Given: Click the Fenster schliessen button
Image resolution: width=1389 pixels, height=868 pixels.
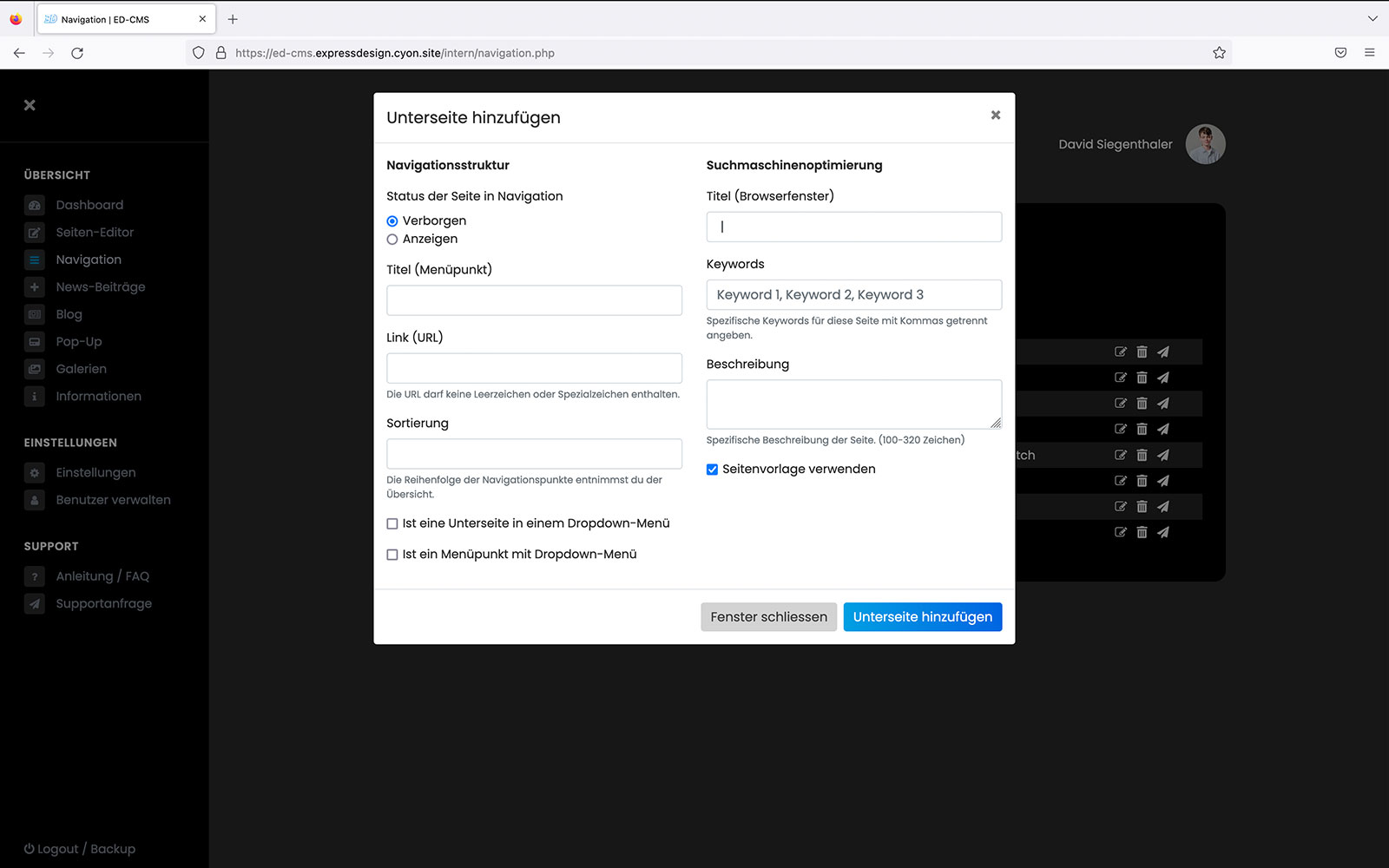Looking at the screenshot, I should pyautogui.click(x=768, y=617).
